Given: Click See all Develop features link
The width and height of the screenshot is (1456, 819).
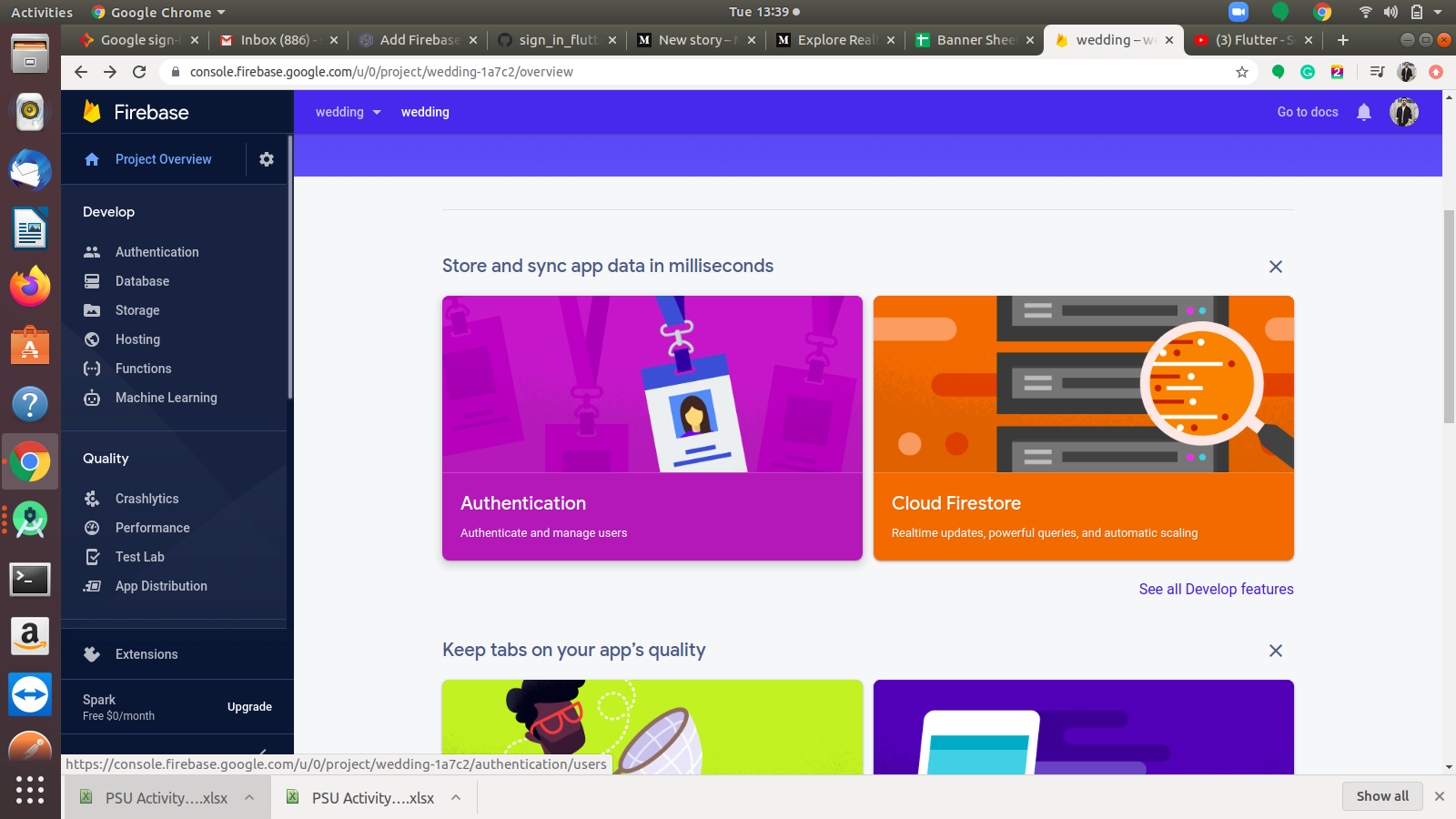Looking at the screenshot, I should tap(1216, 589).
